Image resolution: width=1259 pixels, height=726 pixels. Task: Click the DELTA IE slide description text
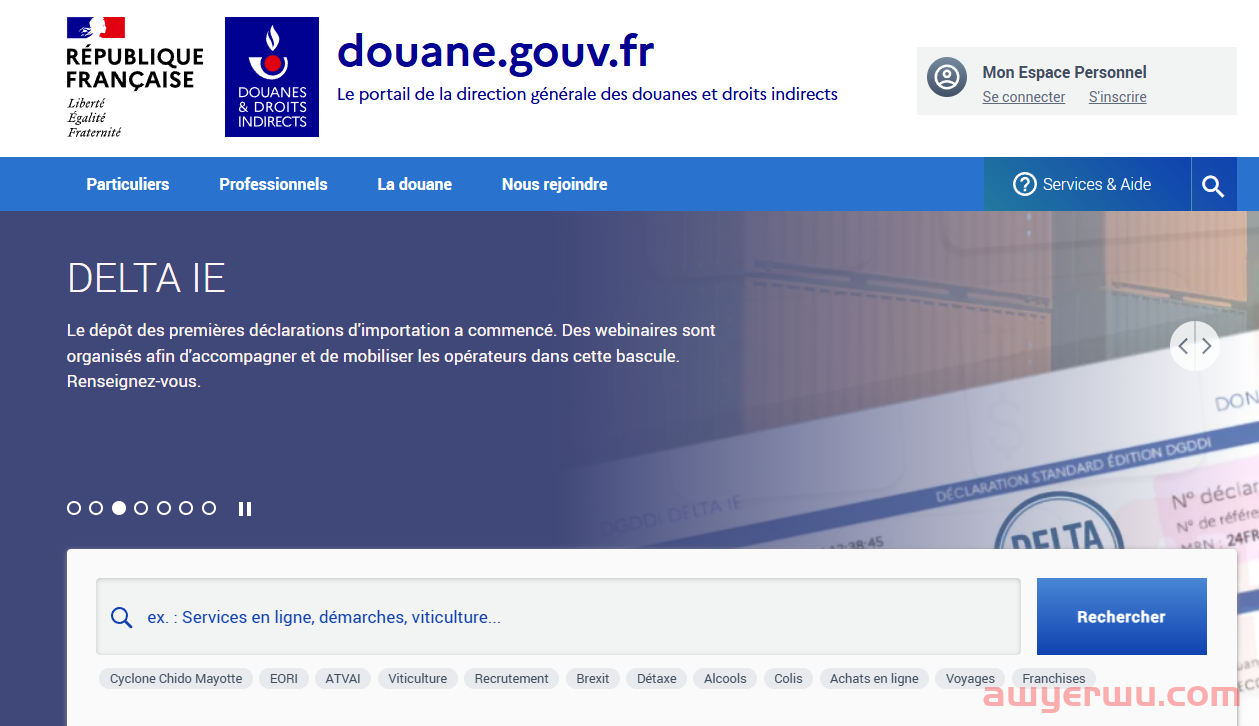pyautogui.click(x=391, y=355)
